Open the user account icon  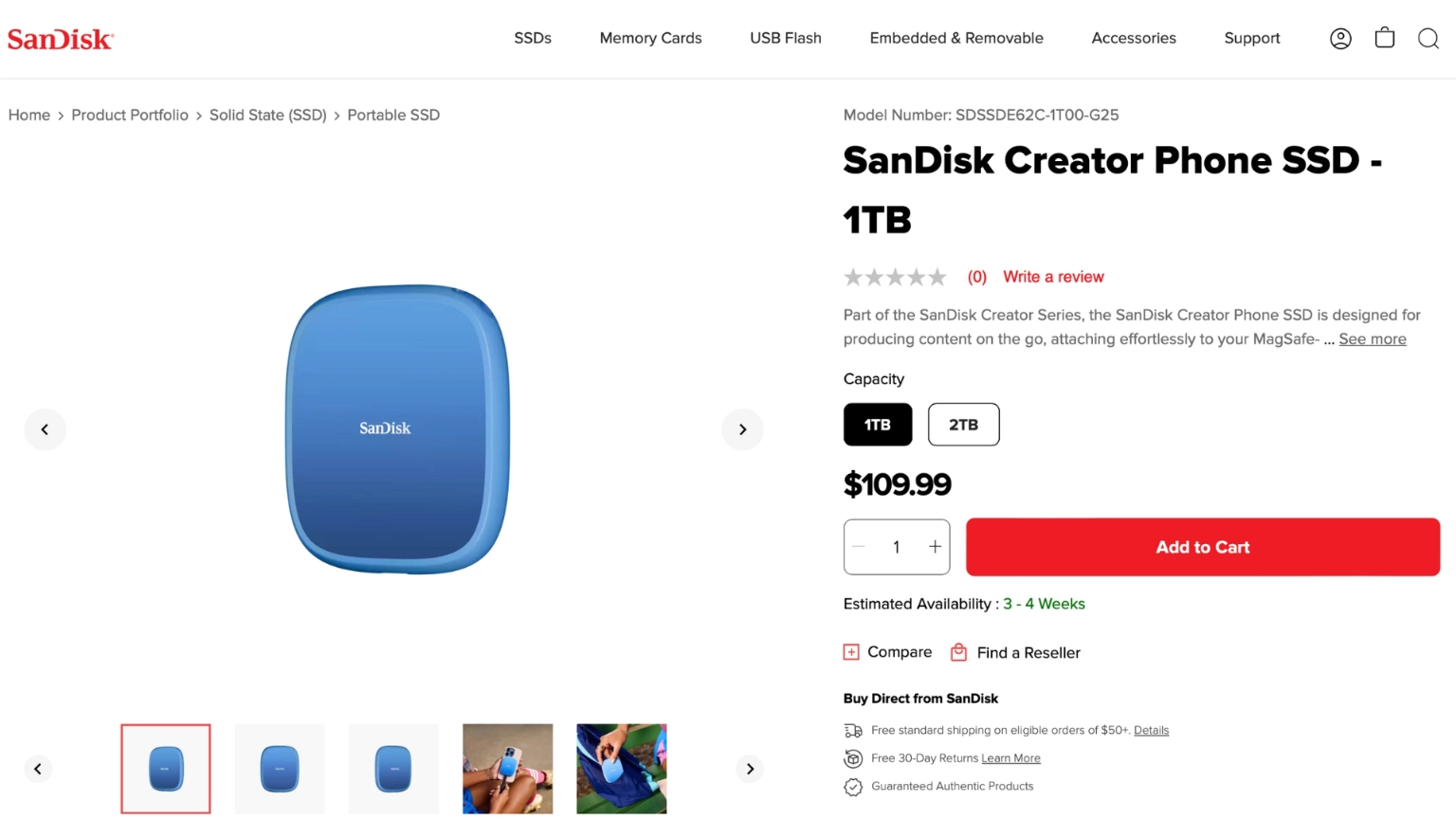click(x=1340, y=39)
